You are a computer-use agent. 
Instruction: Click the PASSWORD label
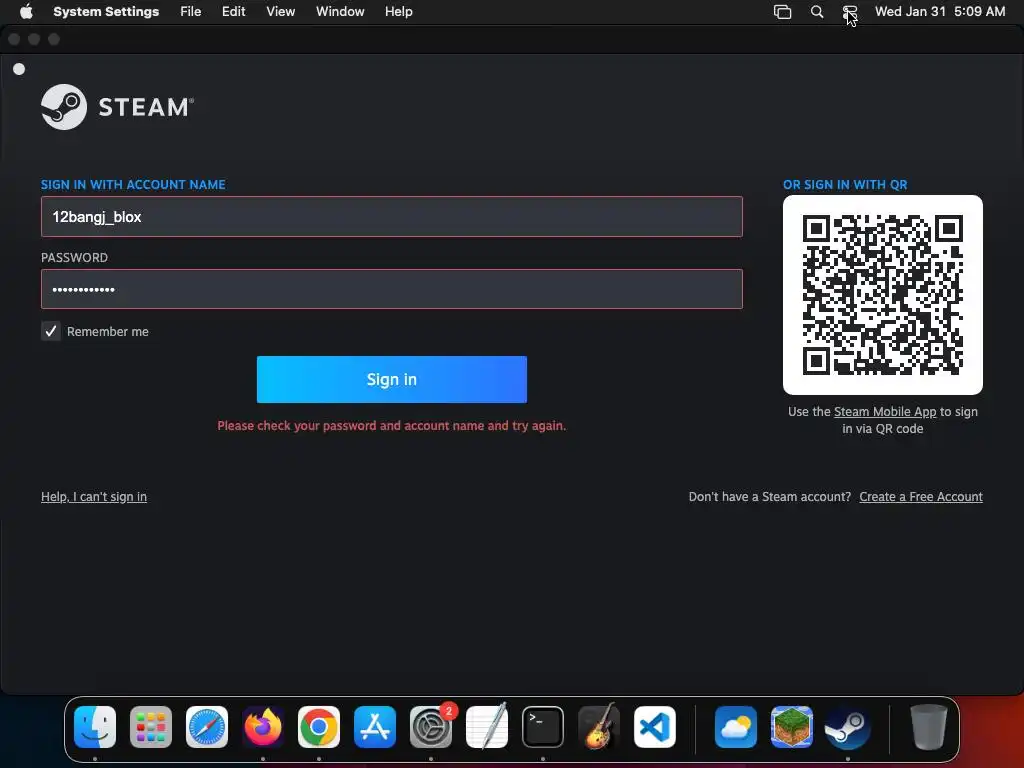click(x=74, y=257)
